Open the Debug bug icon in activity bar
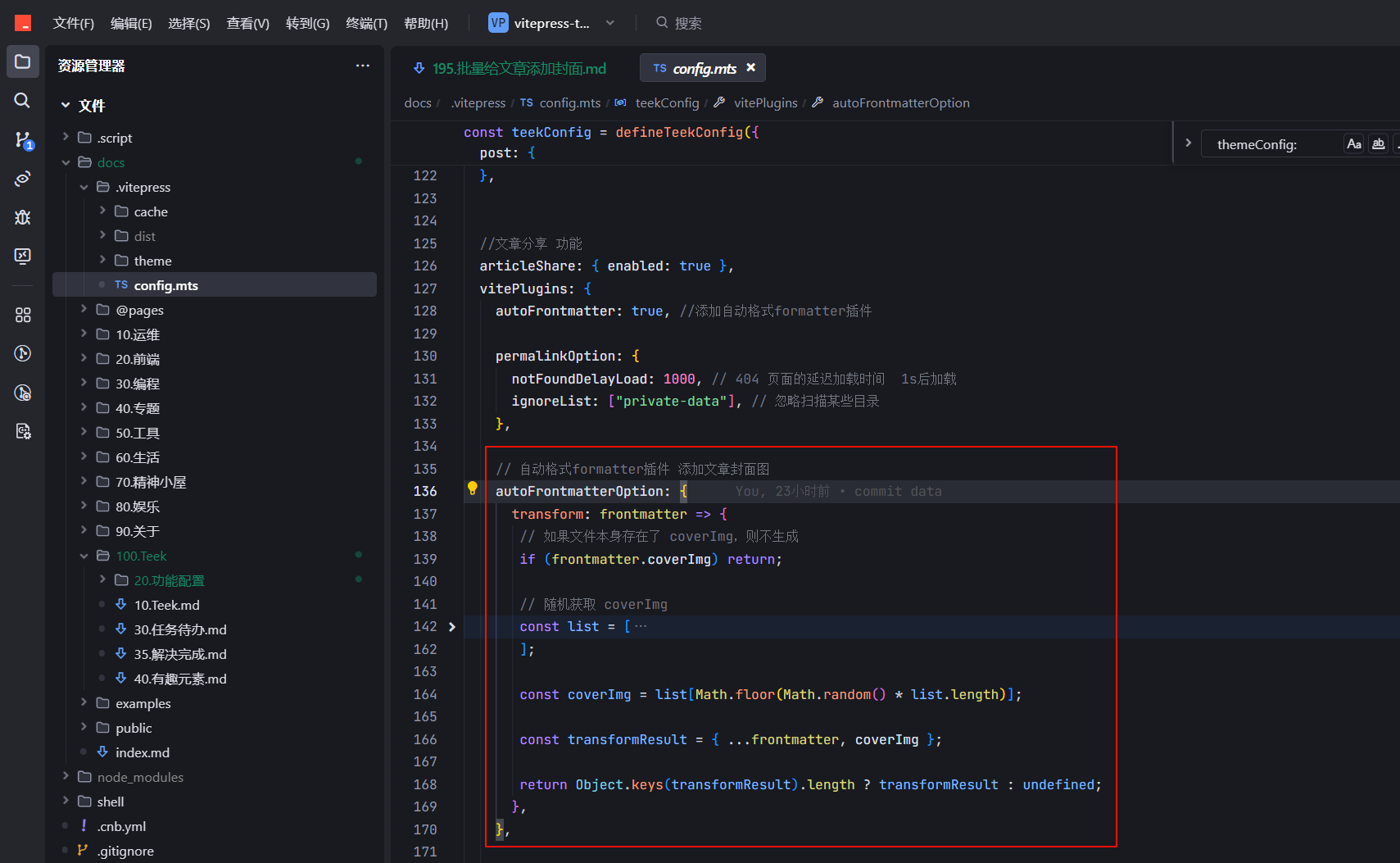This screenshot has width=1400, height=863. 23,217
